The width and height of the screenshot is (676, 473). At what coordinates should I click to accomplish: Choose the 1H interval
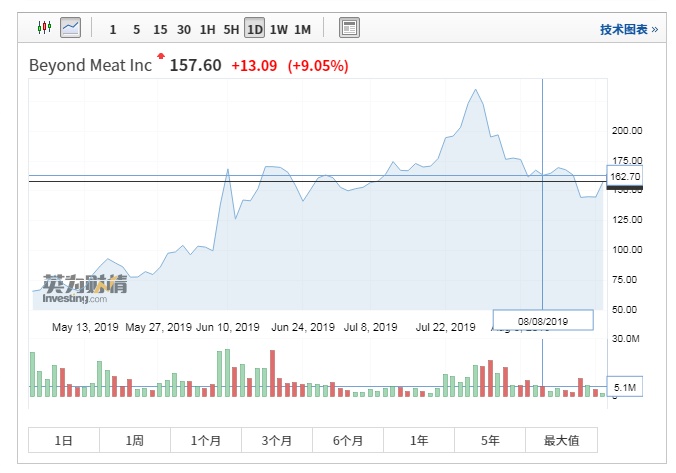pos(208,29)
